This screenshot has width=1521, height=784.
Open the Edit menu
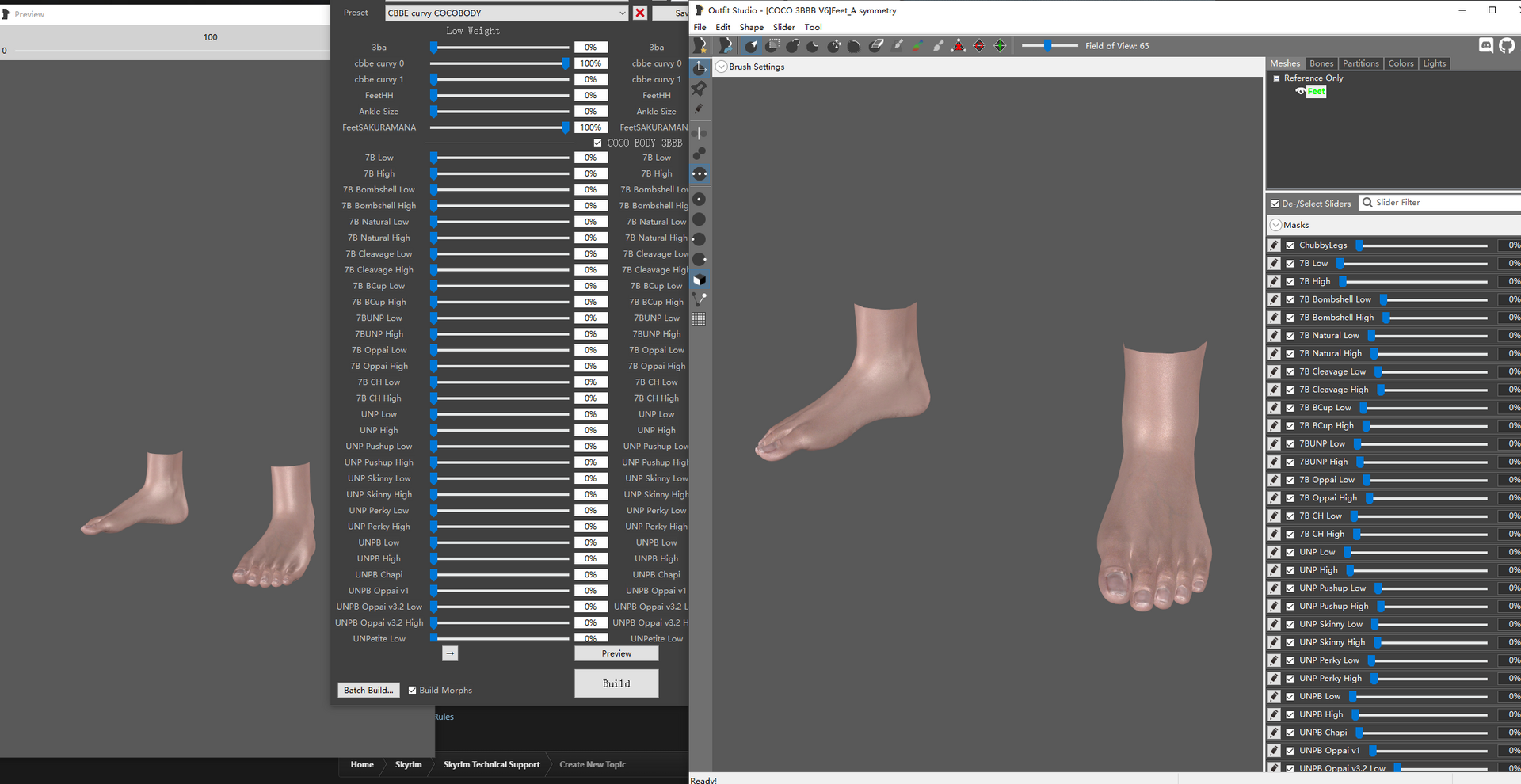[723, 27]
